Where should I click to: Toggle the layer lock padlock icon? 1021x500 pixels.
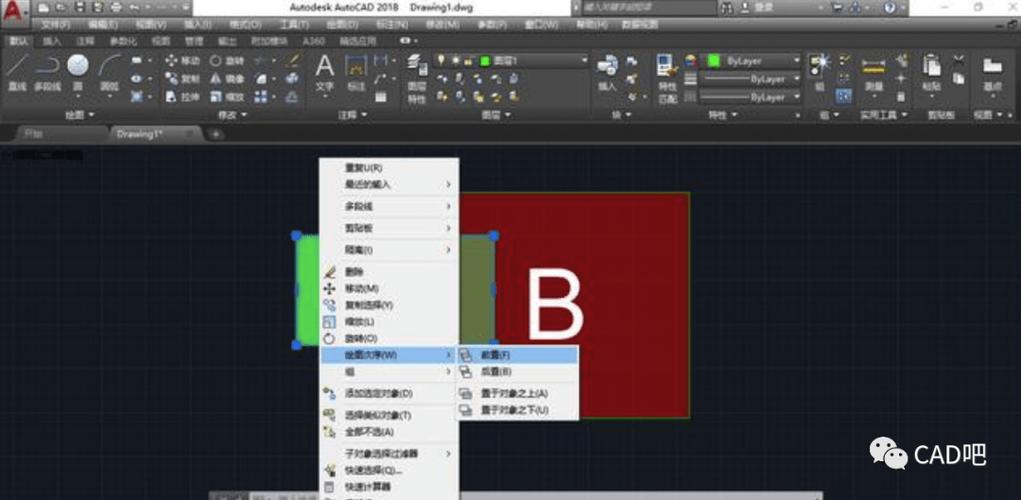[x=468, y=60]
